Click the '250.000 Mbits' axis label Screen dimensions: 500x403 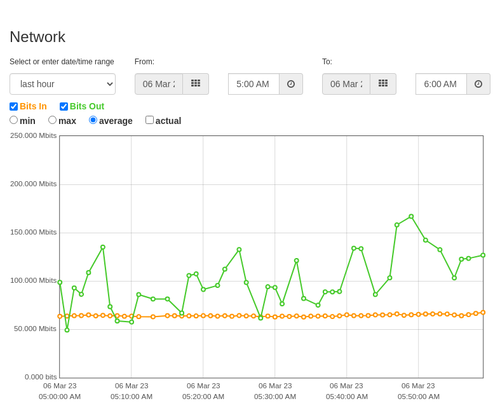(x=33, y=135)
